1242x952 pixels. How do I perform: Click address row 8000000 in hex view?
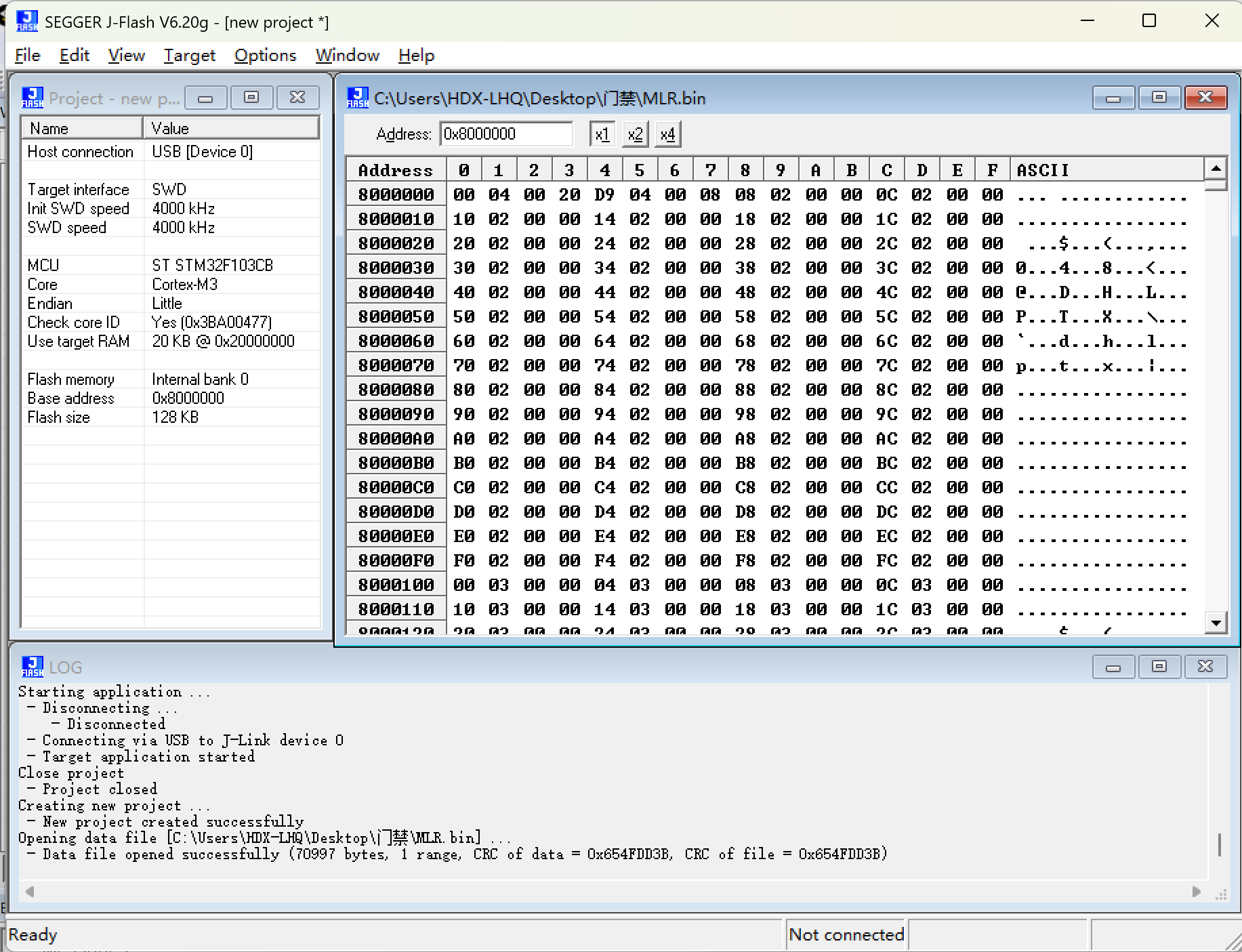tap(396, 194)
